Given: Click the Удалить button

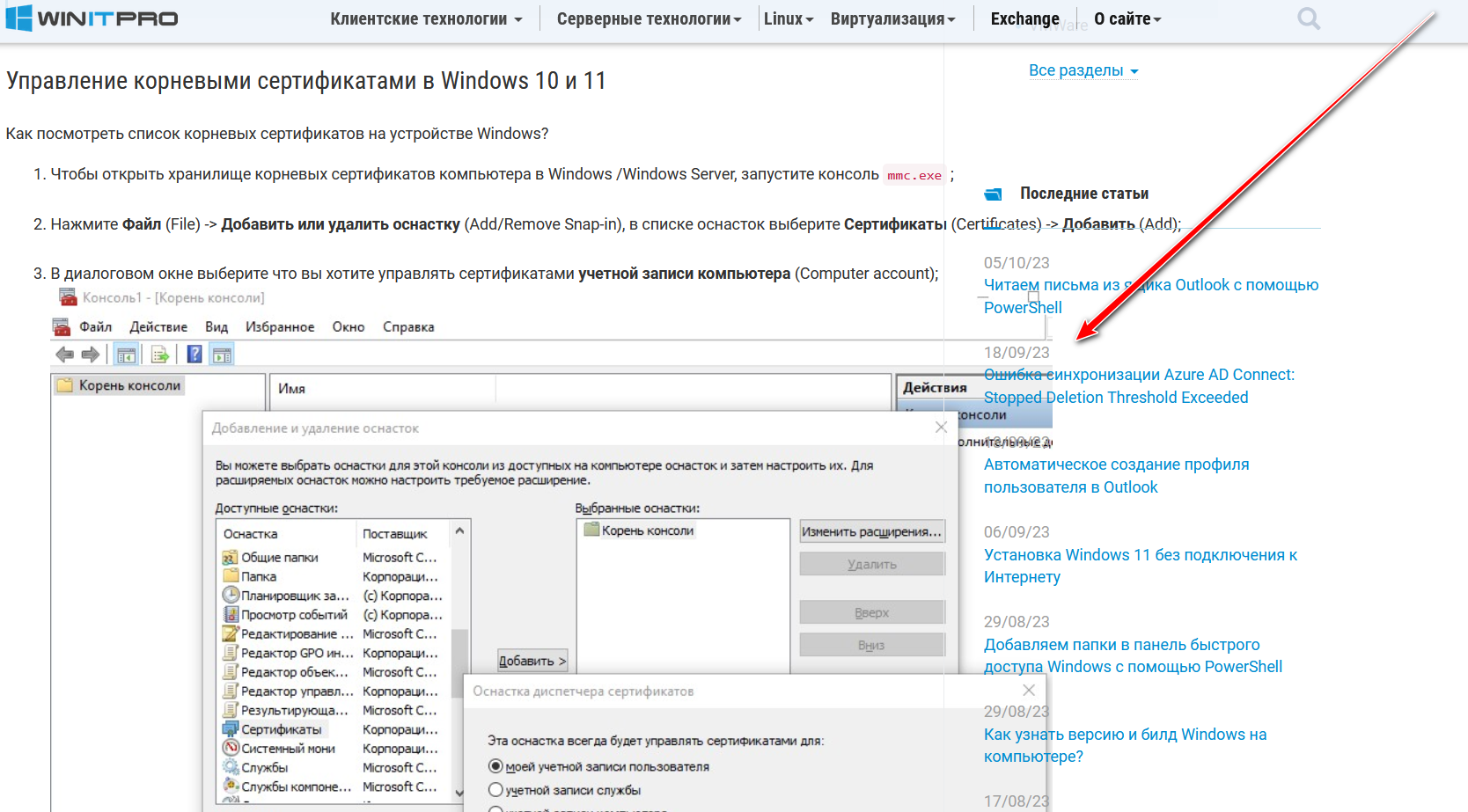Looking at the screenshot, I should click(872, 564).
